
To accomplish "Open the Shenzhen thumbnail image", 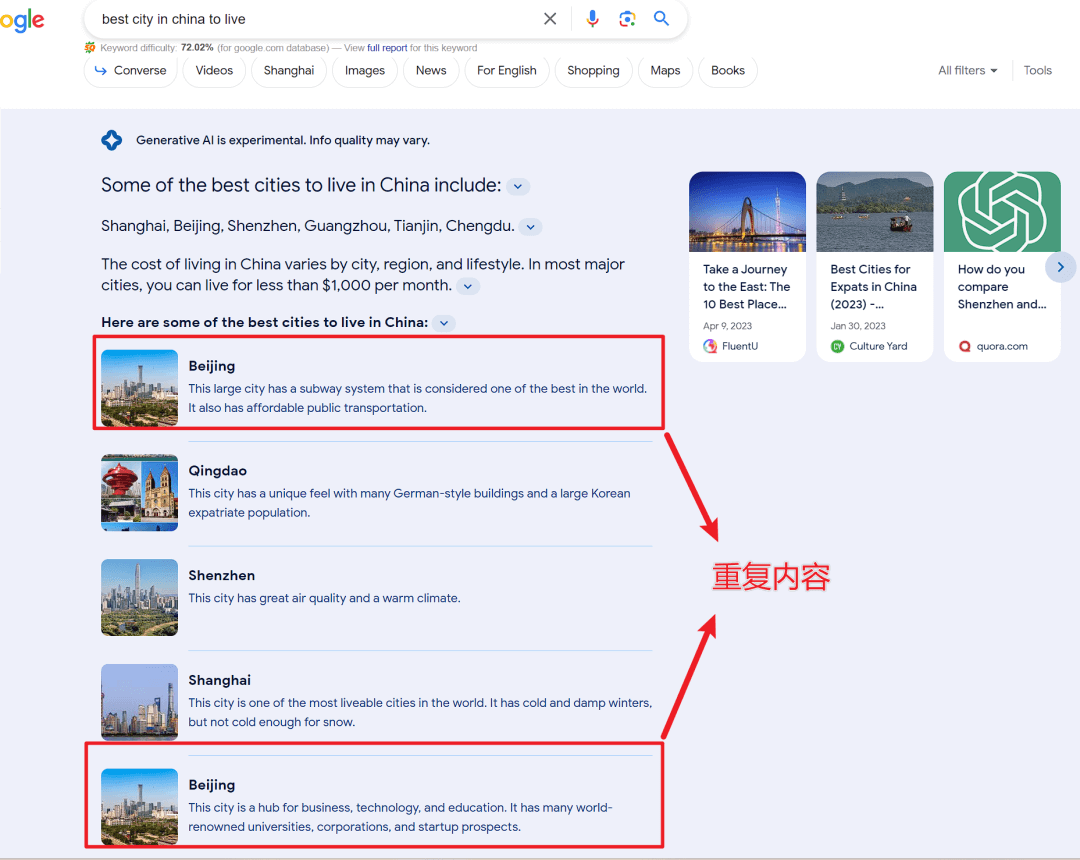I will 139,597.
